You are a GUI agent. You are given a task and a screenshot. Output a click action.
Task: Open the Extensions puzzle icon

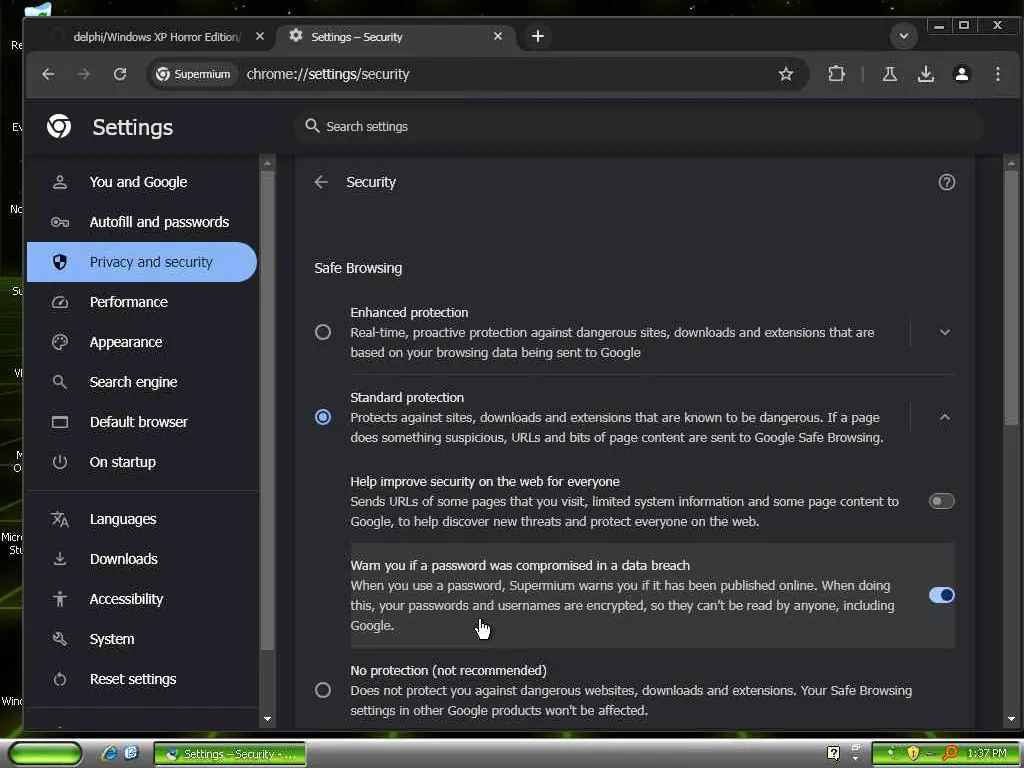[837, 74]
